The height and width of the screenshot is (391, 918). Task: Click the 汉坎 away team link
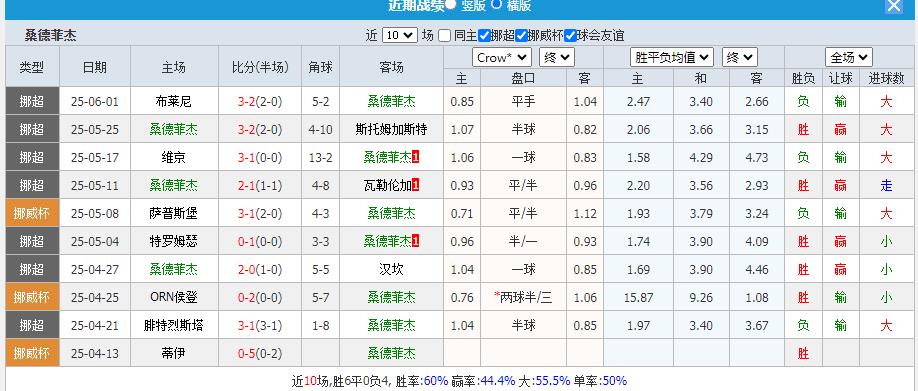(x=391, y=269)
